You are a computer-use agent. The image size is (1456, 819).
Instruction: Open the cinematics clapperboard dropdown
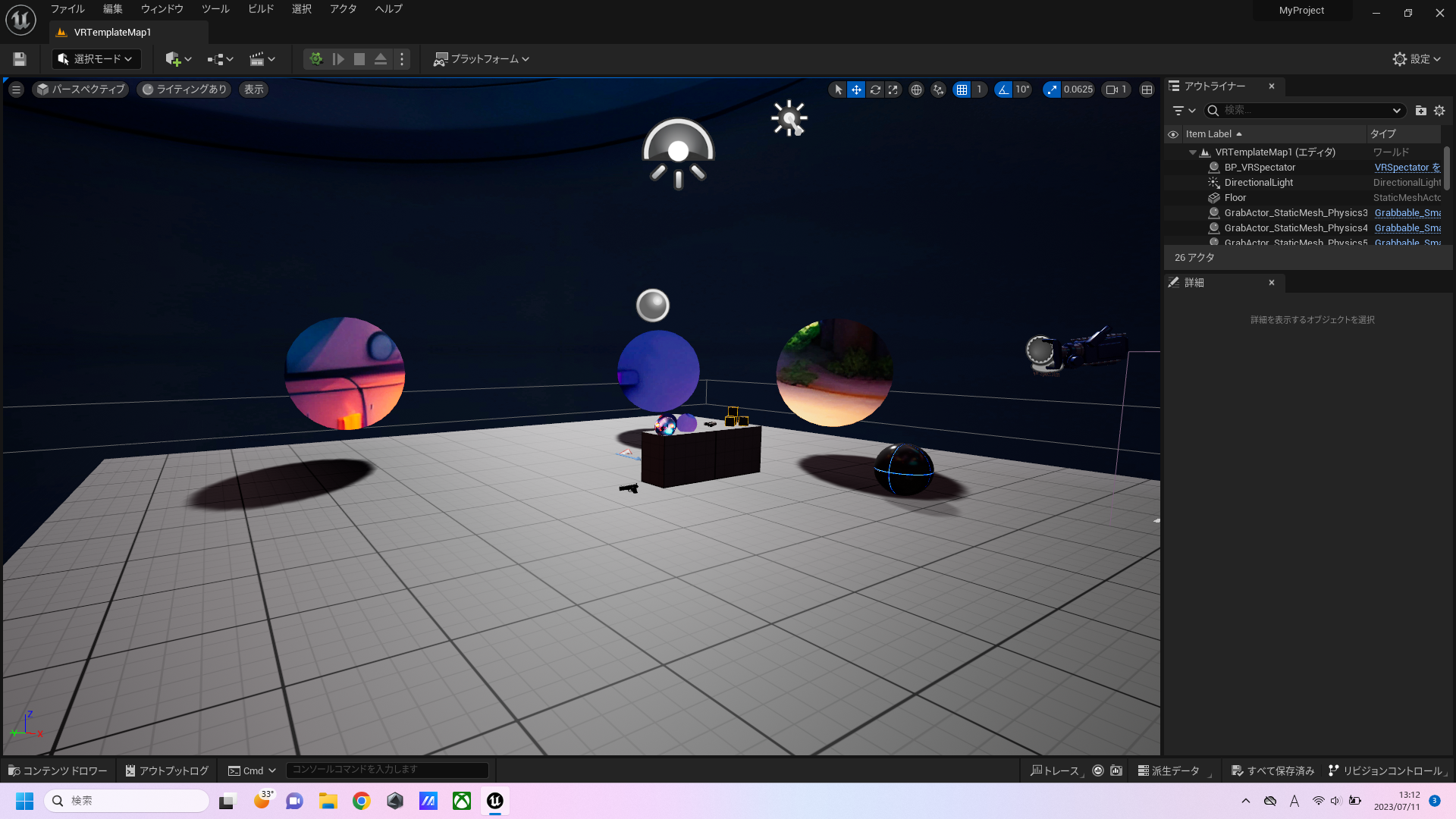click(262, 59)
